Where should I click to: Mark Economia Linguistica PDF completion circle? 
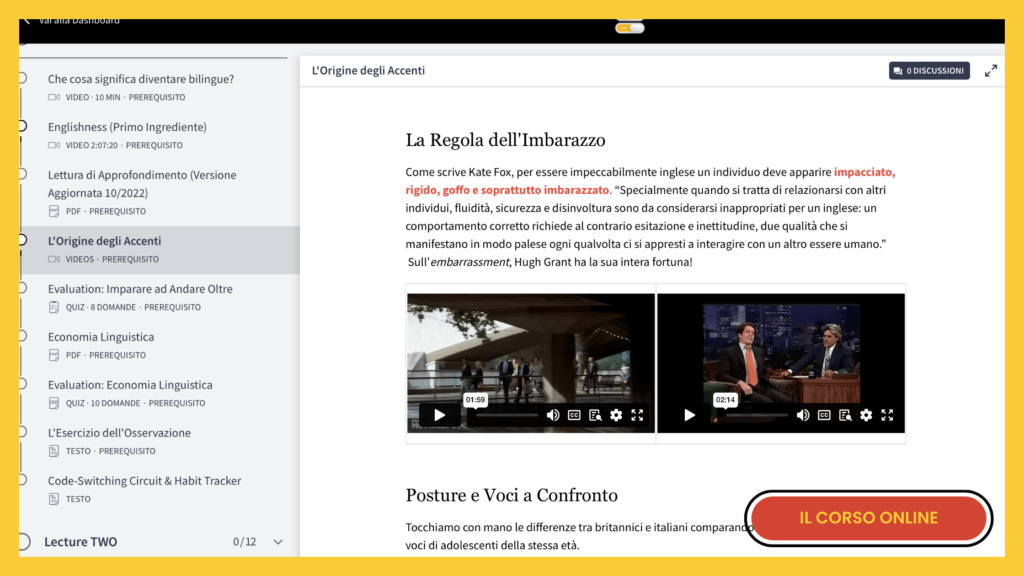(22, 336)
